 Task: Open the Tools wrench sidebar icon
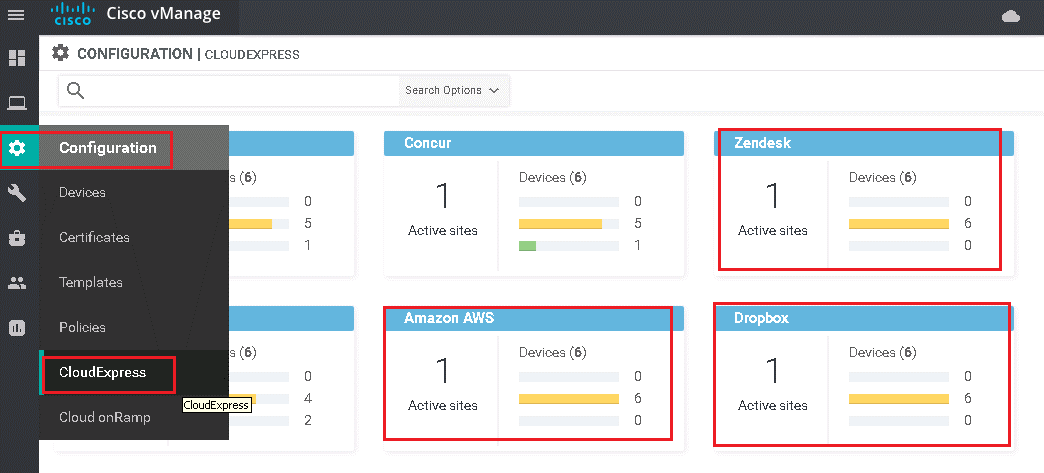tap(17, 193)
